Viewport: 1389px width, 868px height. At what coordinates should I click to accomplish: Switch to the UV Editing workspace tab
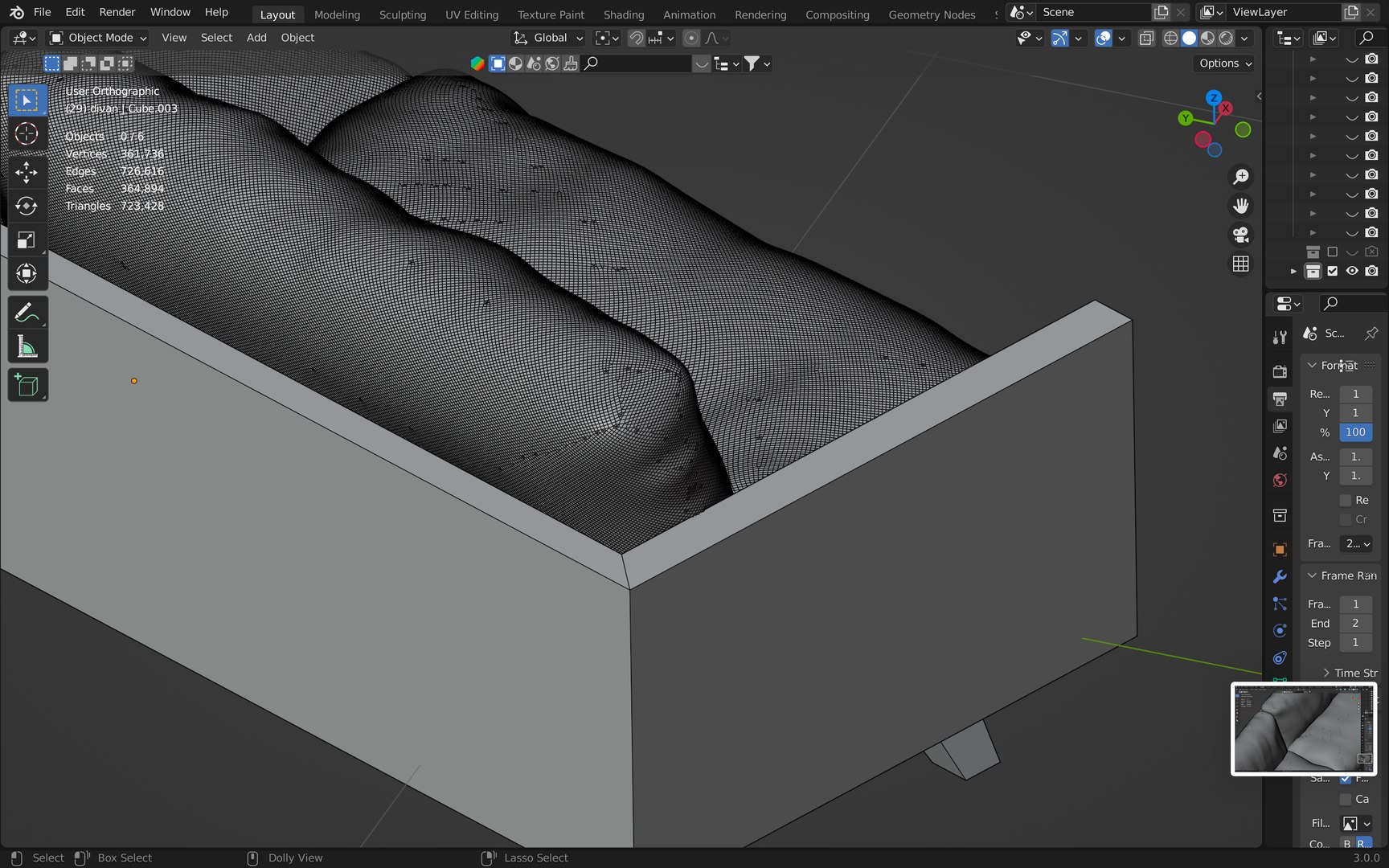coord(472,14)
